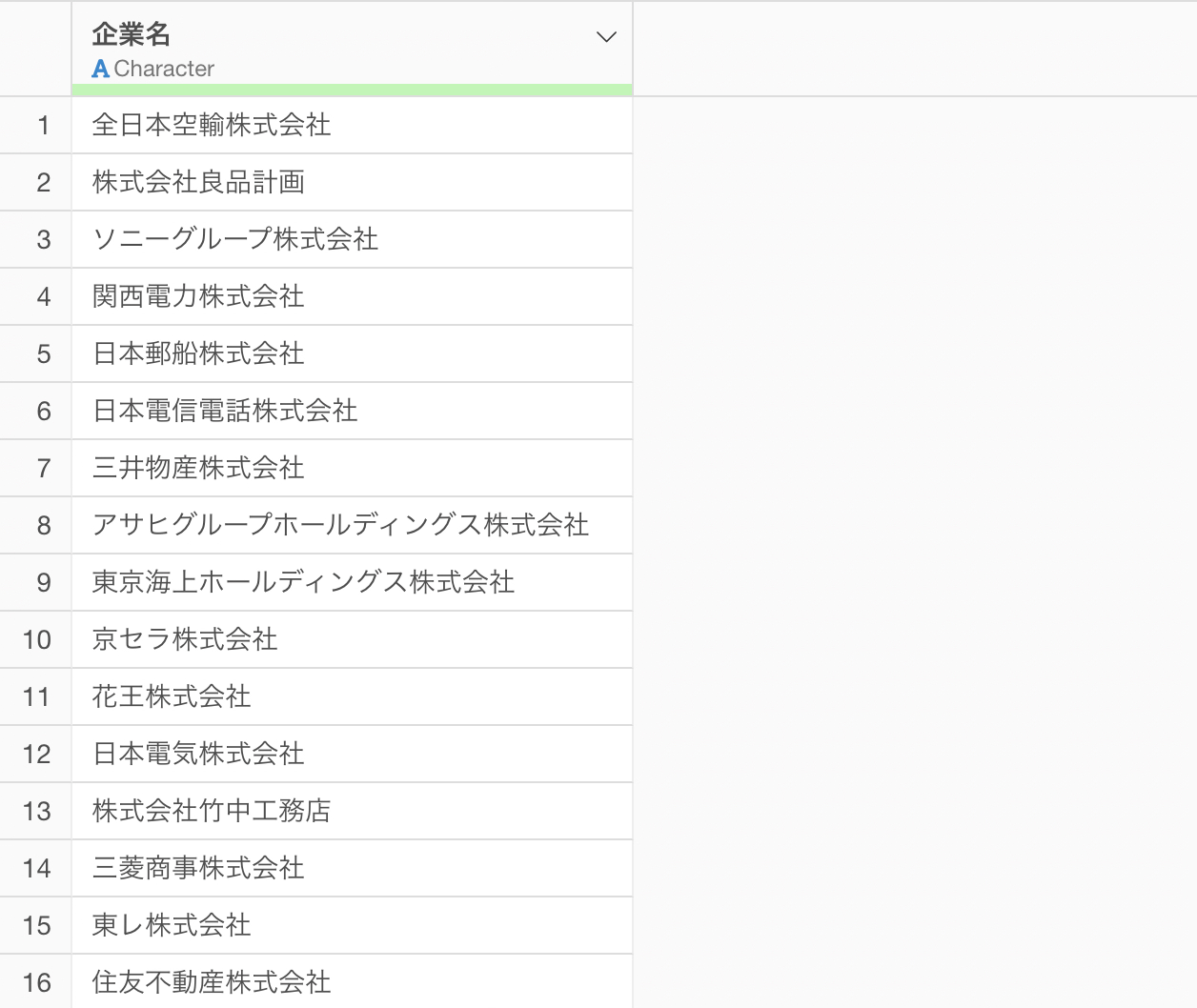
Task: Select the 企業名 column header
Action: click(132, 35)
